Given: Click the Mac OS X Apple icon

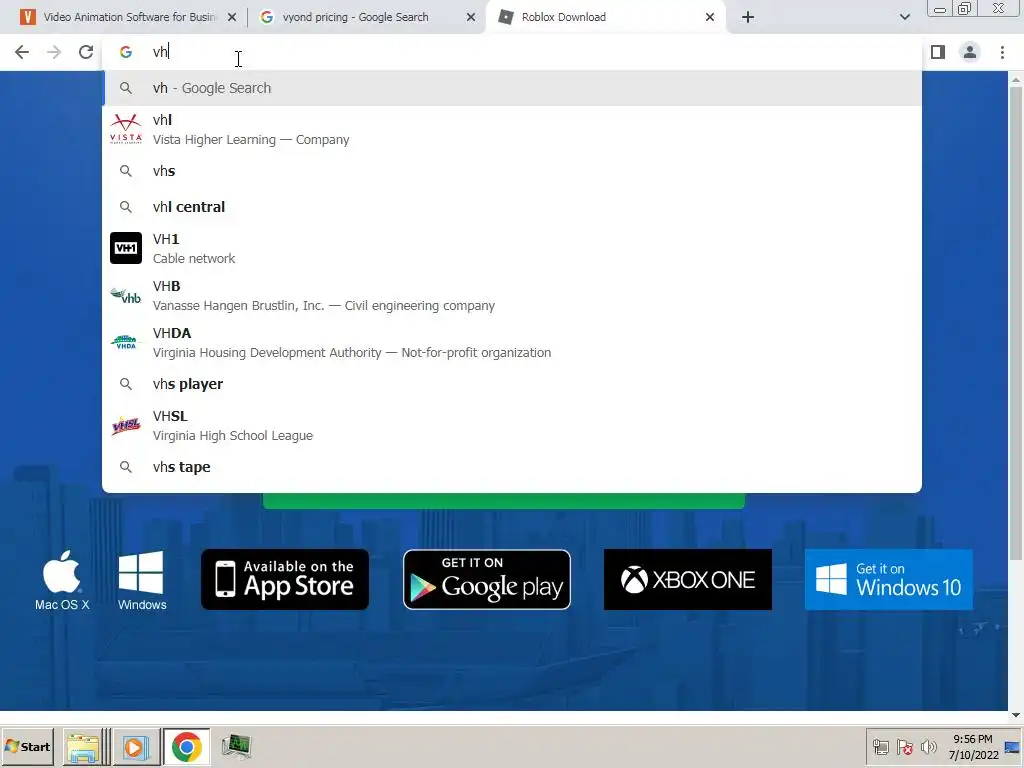Looking at the screenshot, I should (x=62, y=580).
